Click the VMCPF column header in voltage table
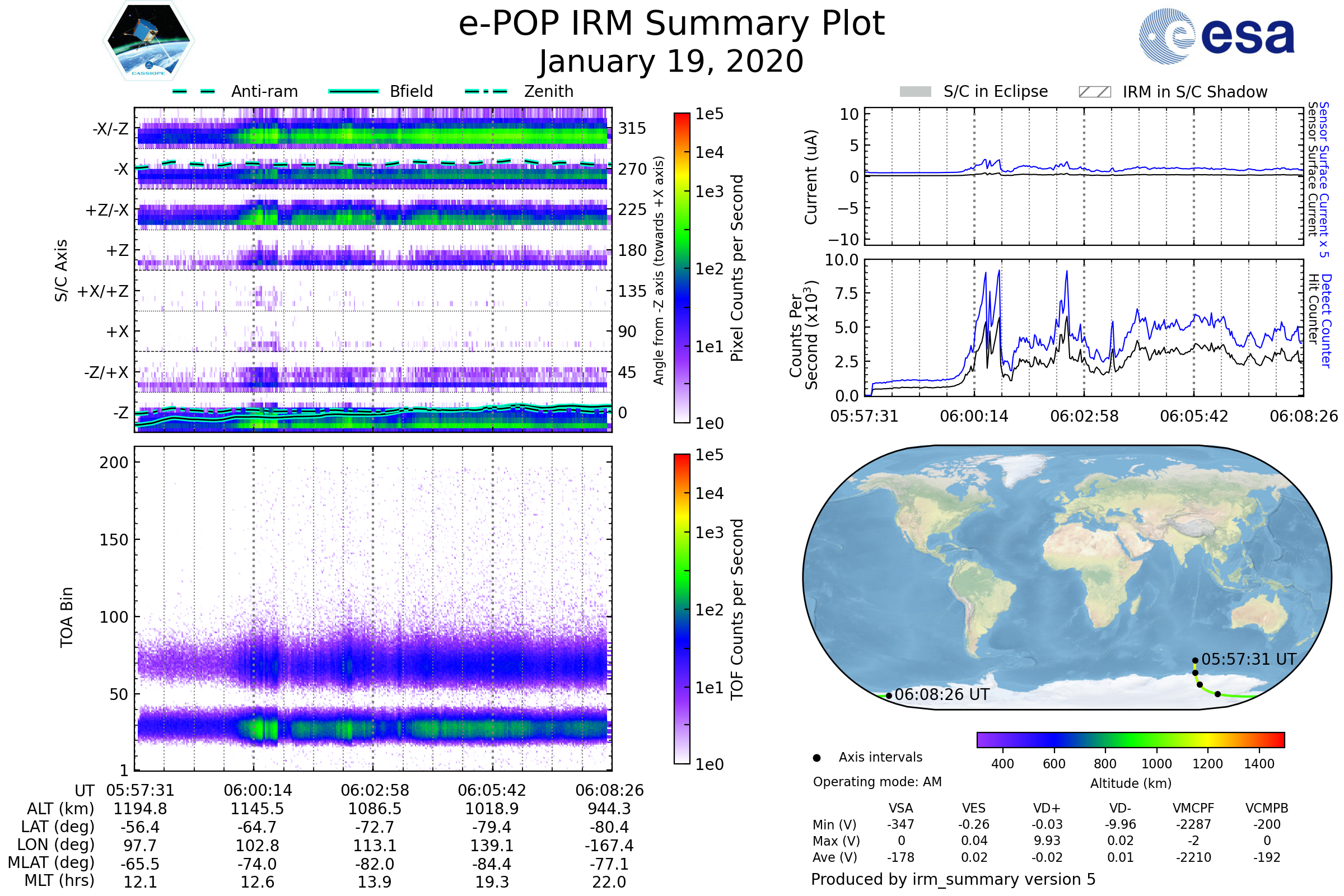 click(x=1193, y=809)
